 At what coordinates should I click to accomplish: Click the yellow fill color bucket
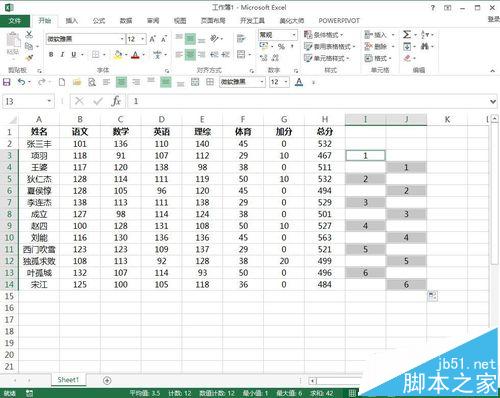[x=118, y=54]
